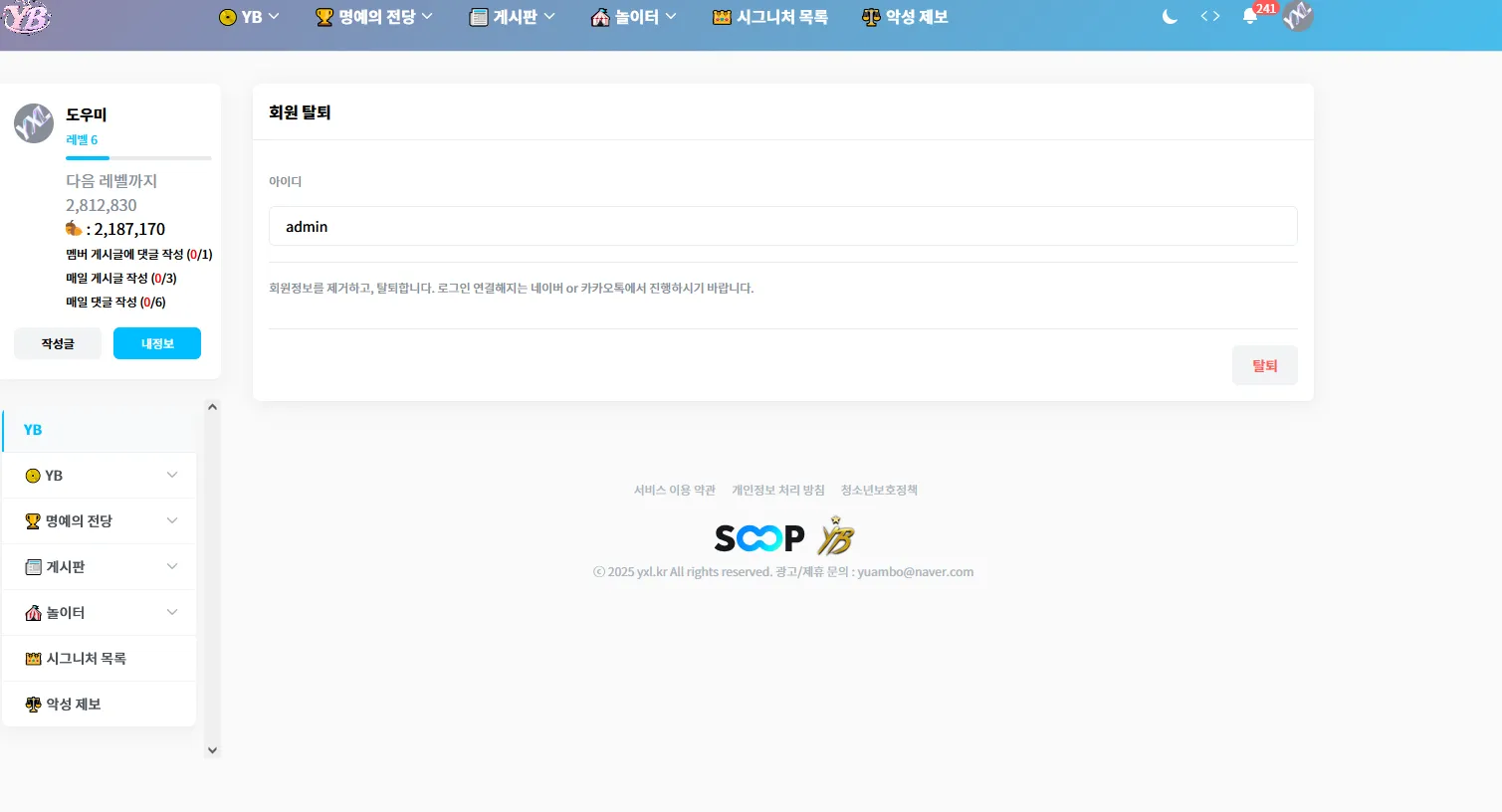Expand 명예의 전당 chevron in sidebar
1502x812 pixels.
pos(172,521)
